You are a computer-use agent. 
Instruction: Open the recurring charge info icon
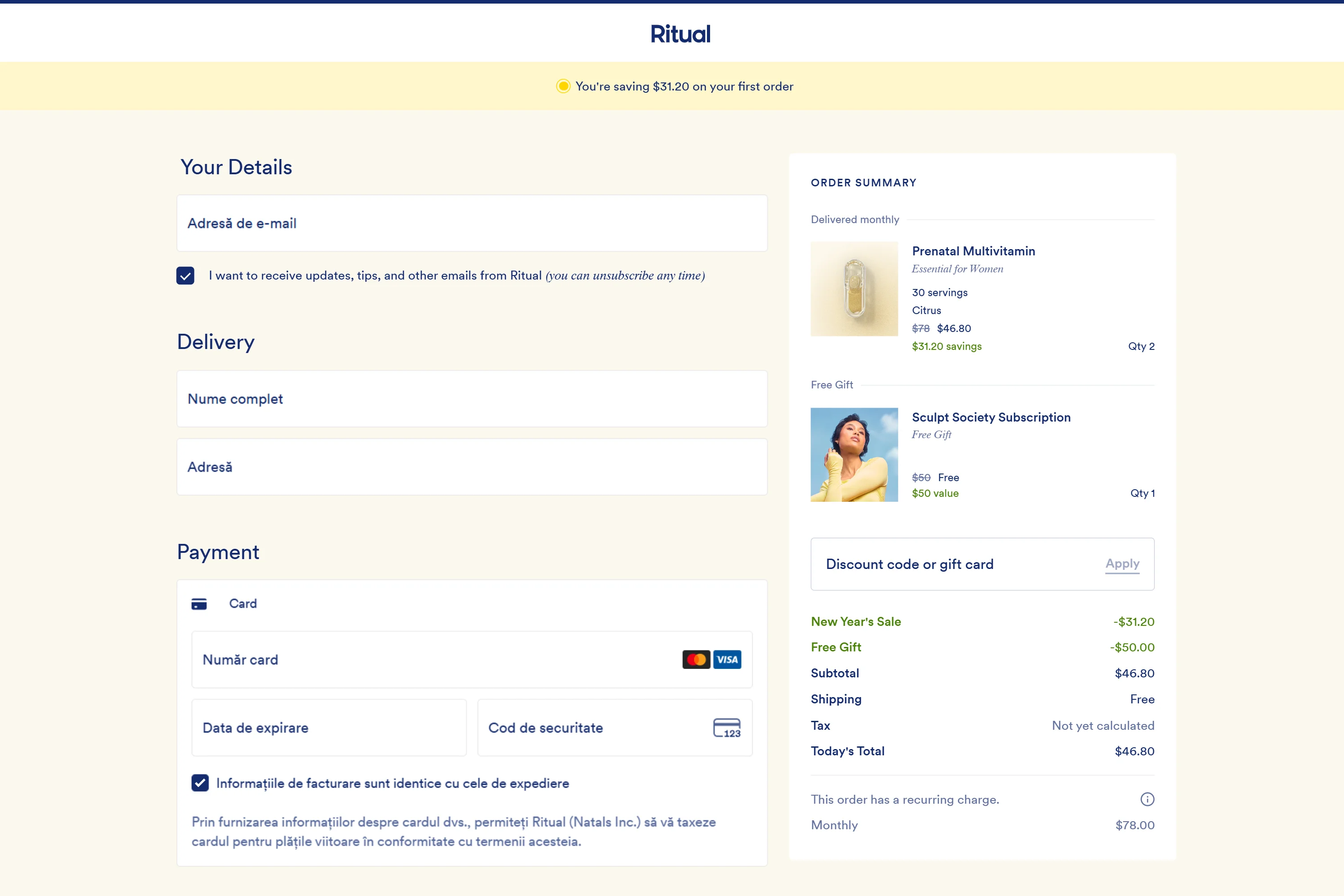[x=1147, y=799]
